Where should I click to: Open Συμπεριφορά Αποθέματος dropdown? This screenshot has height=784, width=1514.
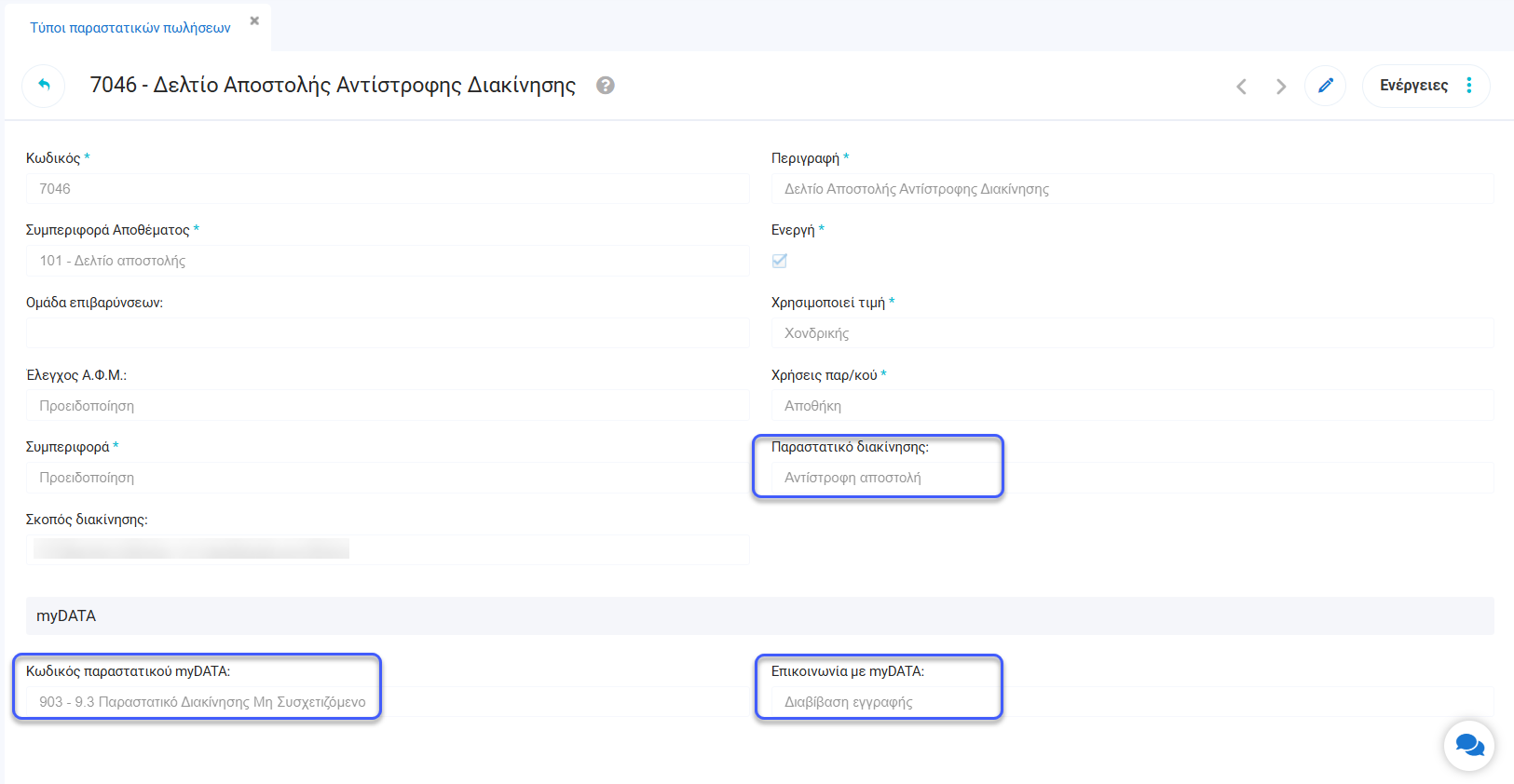coord(387,261)
